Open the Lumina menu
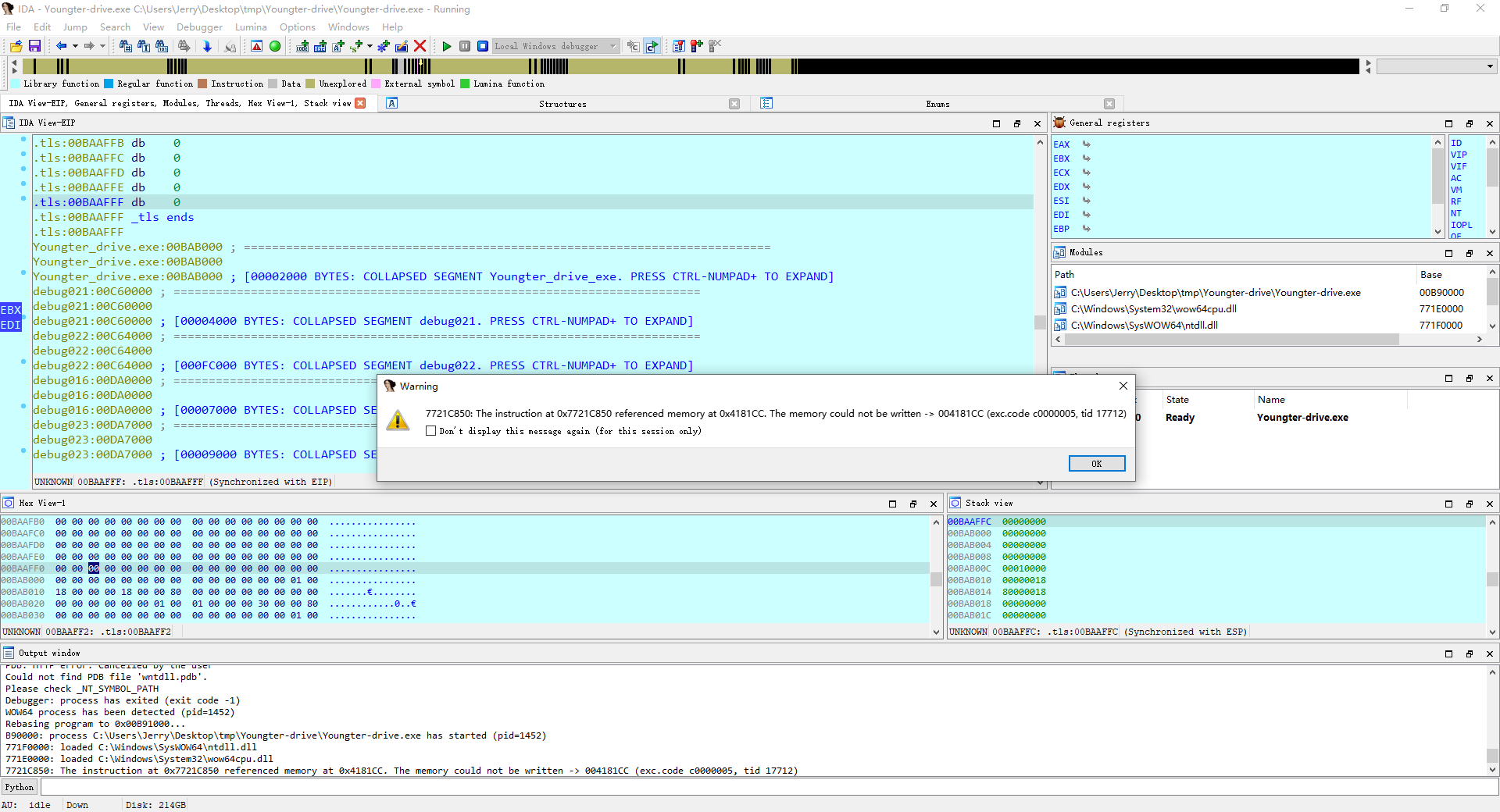1500x812 pixels. coord(251,27)
